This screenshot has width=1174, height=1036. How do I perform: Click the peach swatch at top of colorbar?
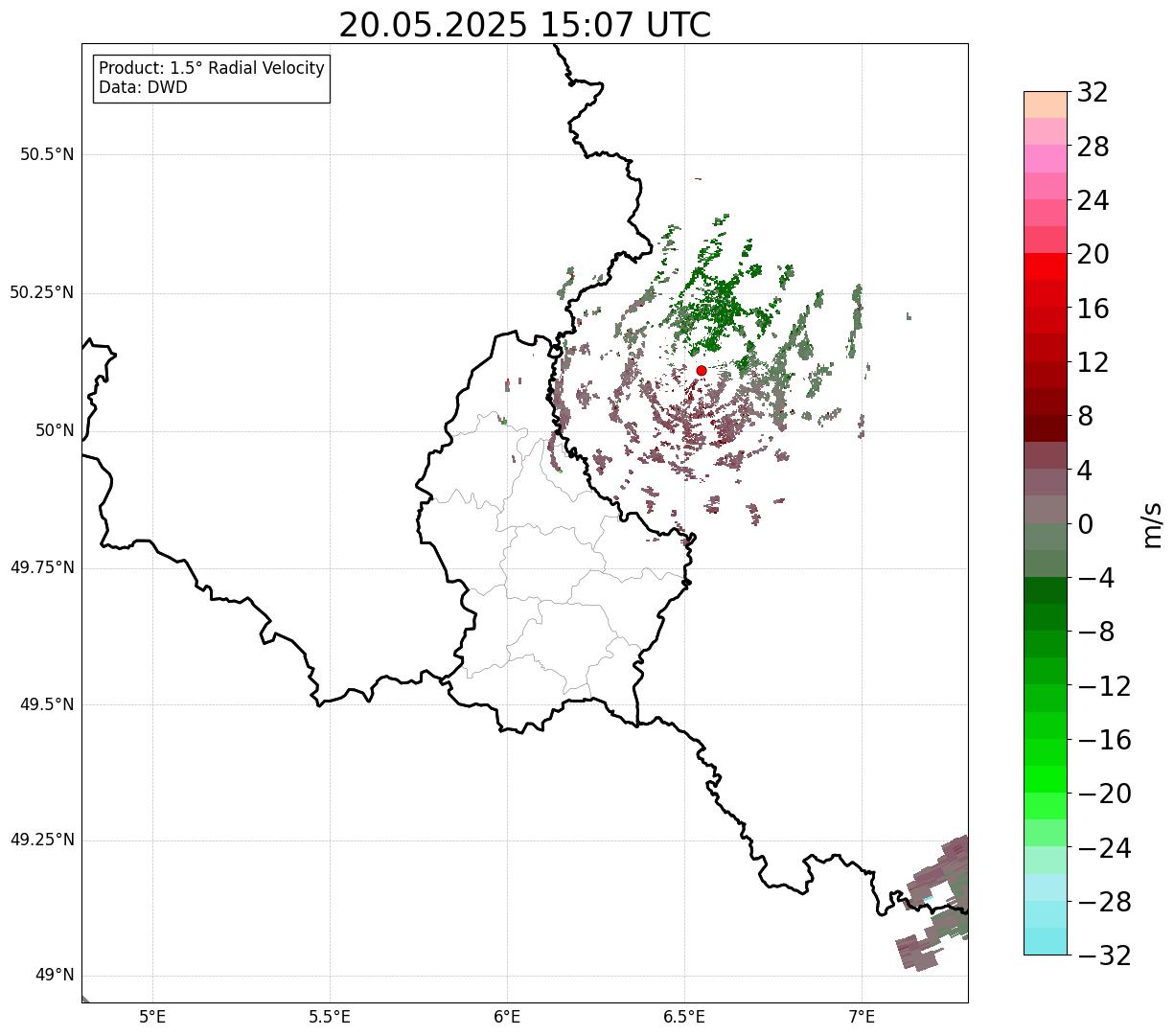(1046, 104)
